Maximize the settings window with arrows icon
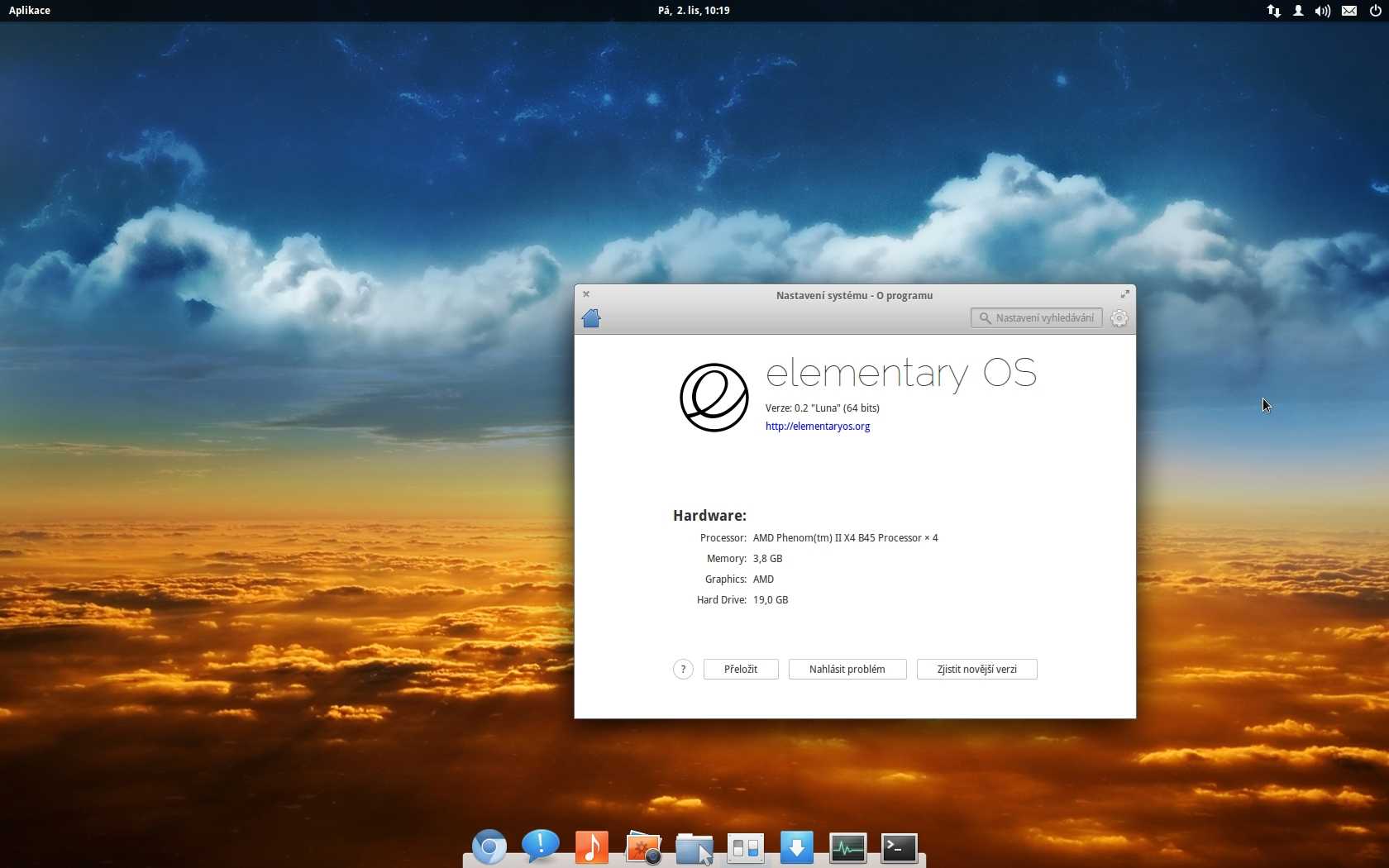The height and width of the screenshot is (868, 1389). click(x=1124, y=294)
